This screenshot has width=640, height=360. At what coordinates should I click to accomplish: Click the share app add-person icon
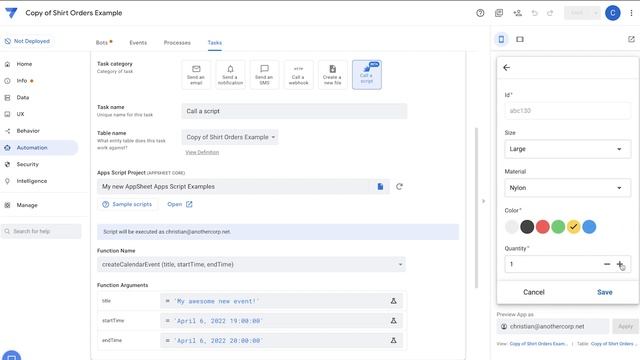pos(518,13)
